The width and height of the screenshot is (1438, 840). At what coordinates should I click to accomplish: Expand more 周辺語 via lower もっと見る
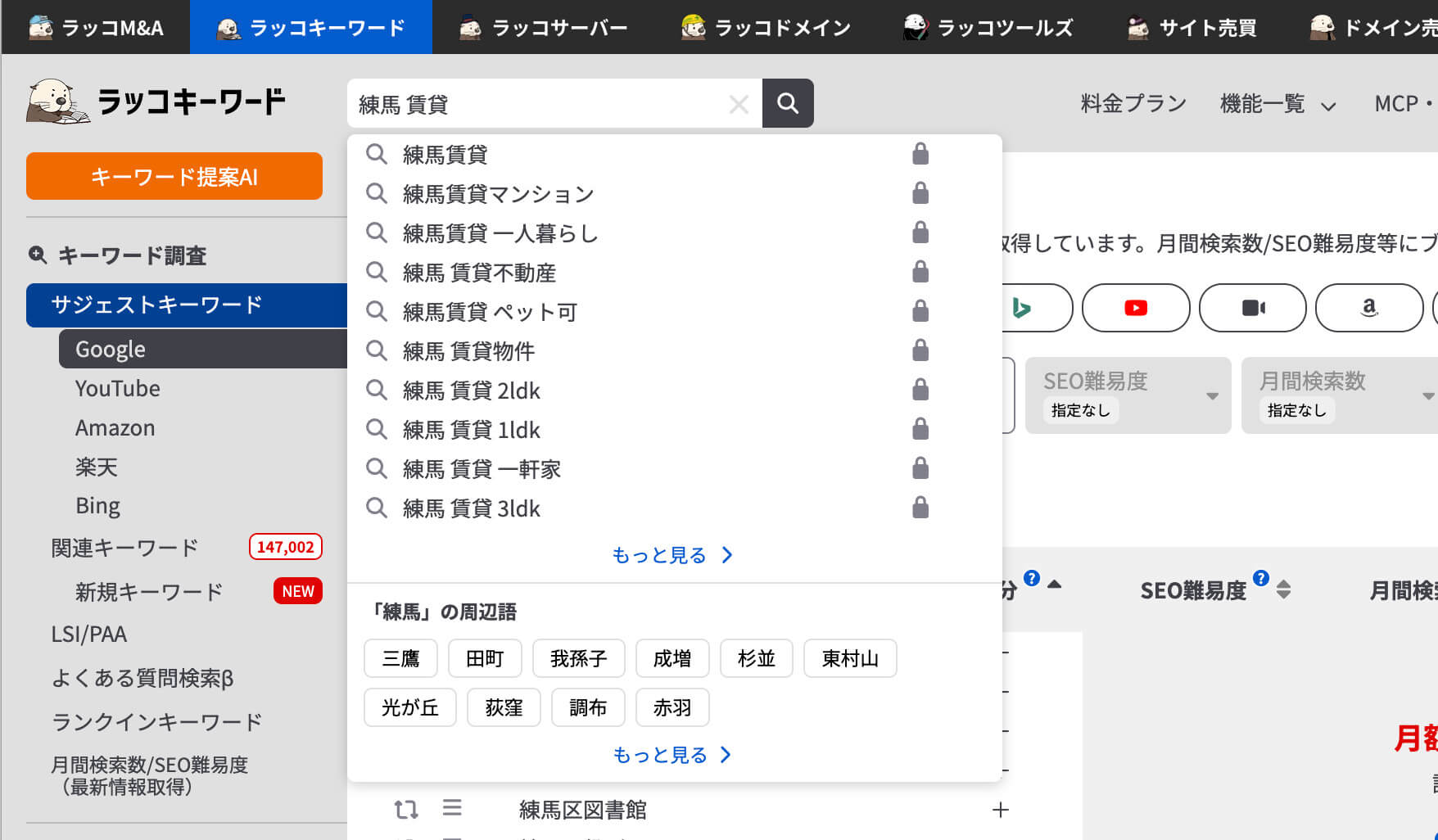pos(672,755)
